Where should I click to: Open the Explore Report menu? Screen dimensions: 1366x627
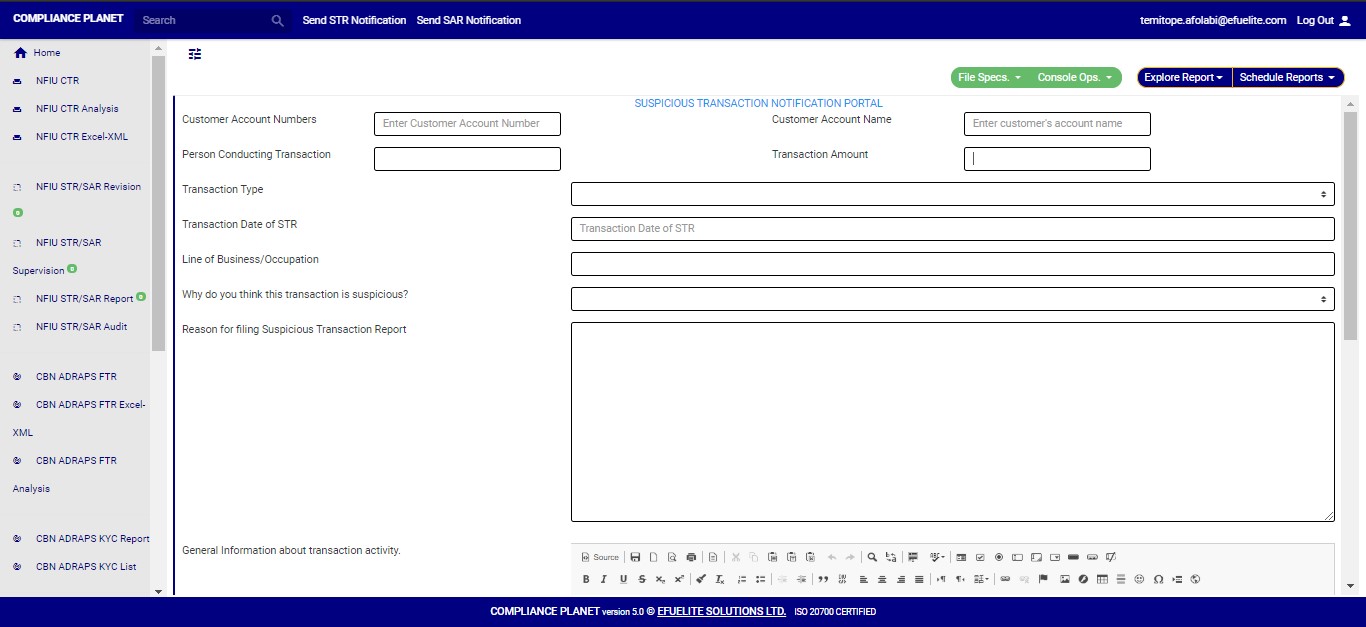pyautogui.click(x=1183, y=77)
